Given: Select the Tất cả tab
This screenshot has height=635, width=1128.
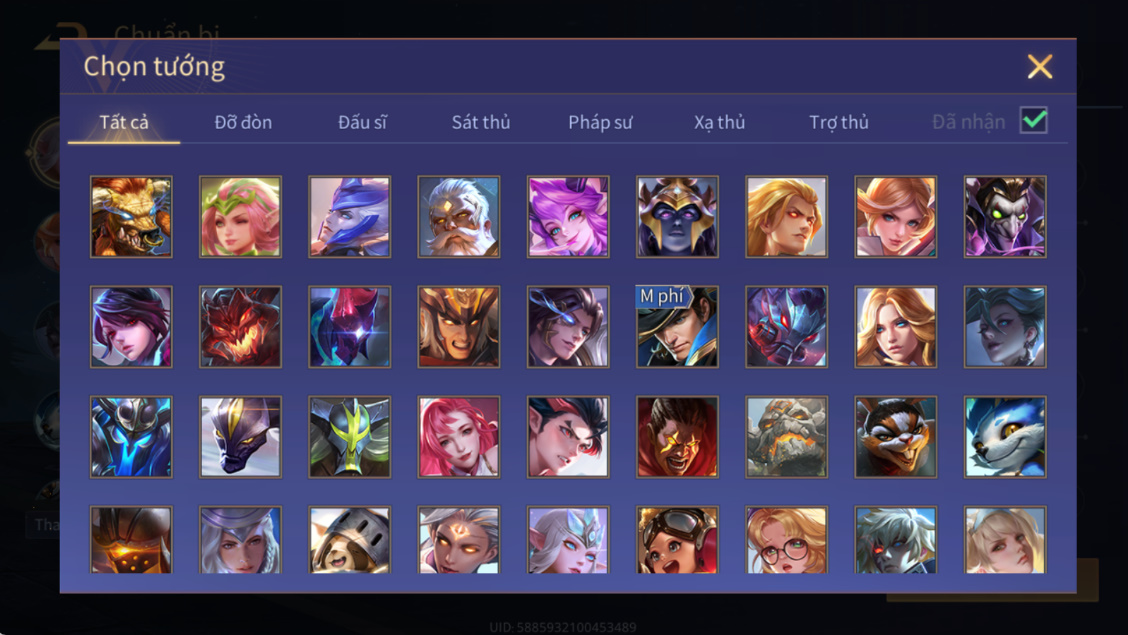Looking at the screenshot, I should click(x=124, y=122).
